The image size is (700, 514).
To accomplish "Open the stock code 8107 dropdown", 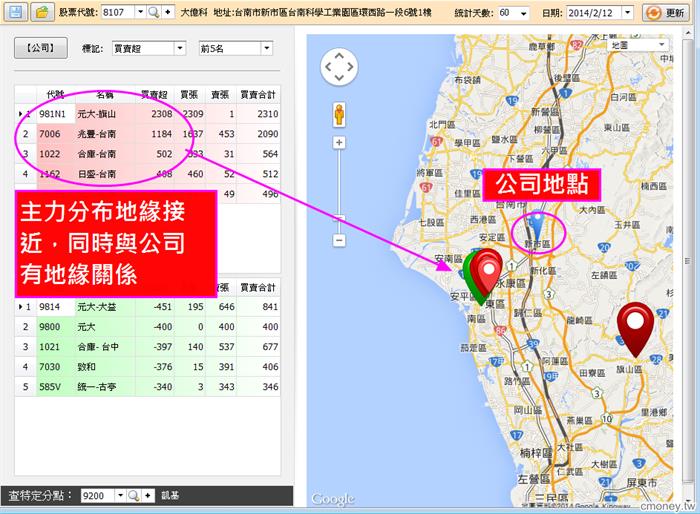I will tap(140, 13).
